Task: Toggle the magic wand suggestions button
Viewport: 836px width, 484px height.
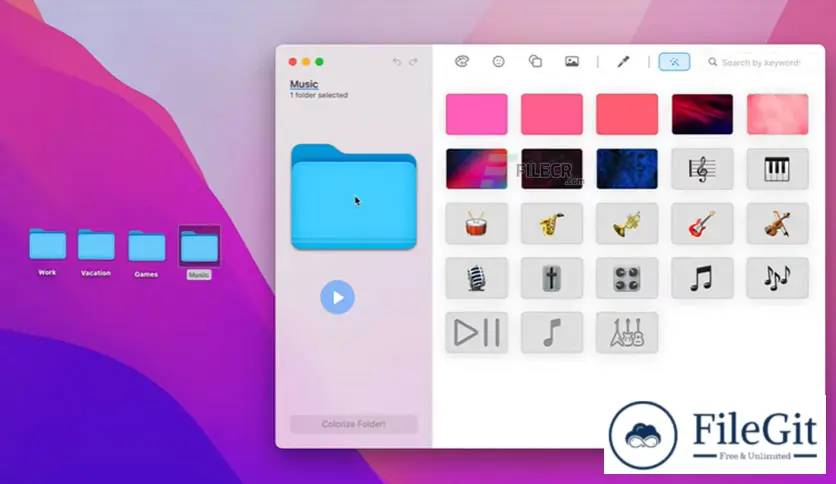Action: click(675, 62)
